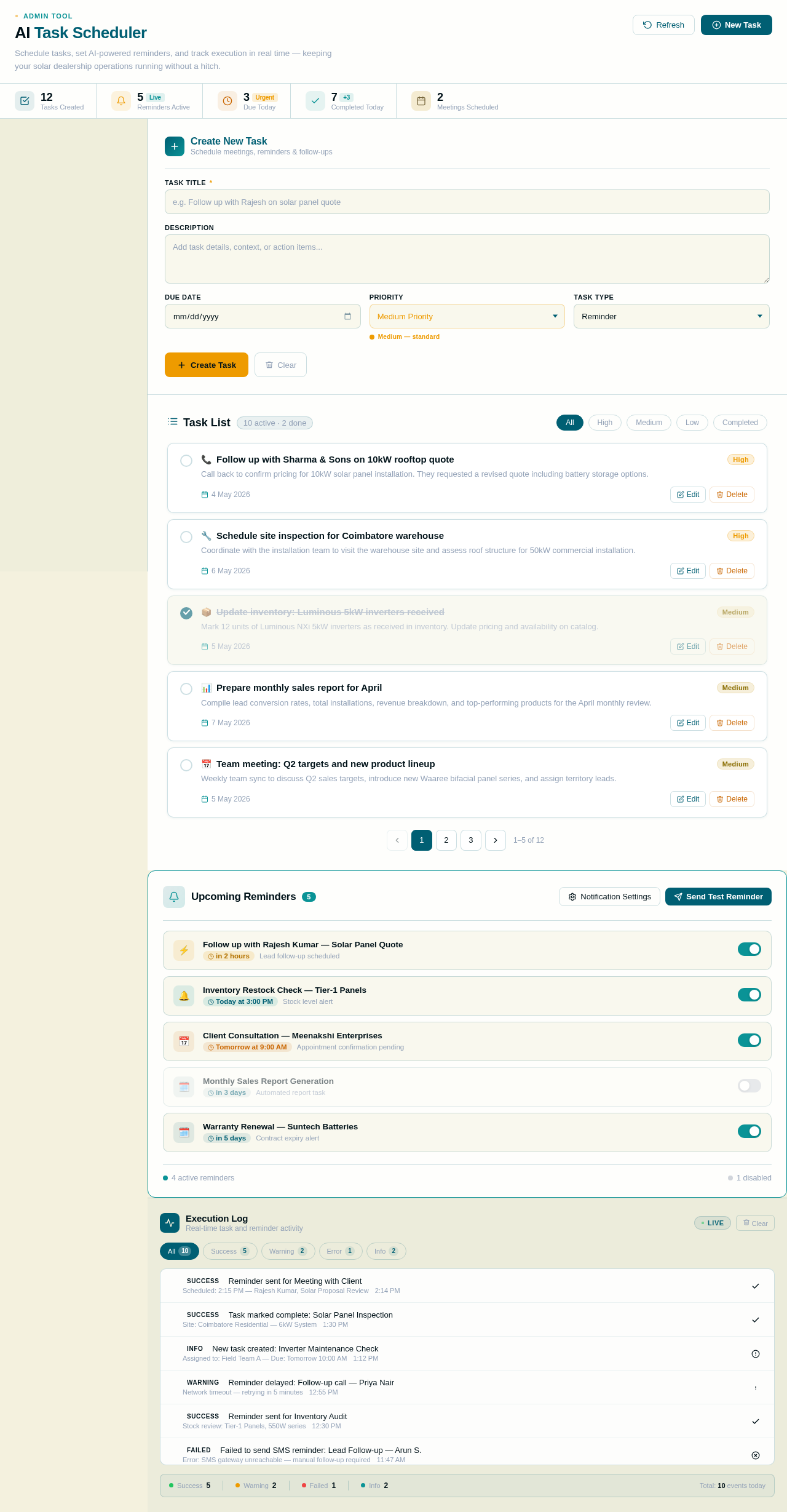The image size is (787, 1512).
Task: Clear the Execution Log
Action: pos(755,1223)
